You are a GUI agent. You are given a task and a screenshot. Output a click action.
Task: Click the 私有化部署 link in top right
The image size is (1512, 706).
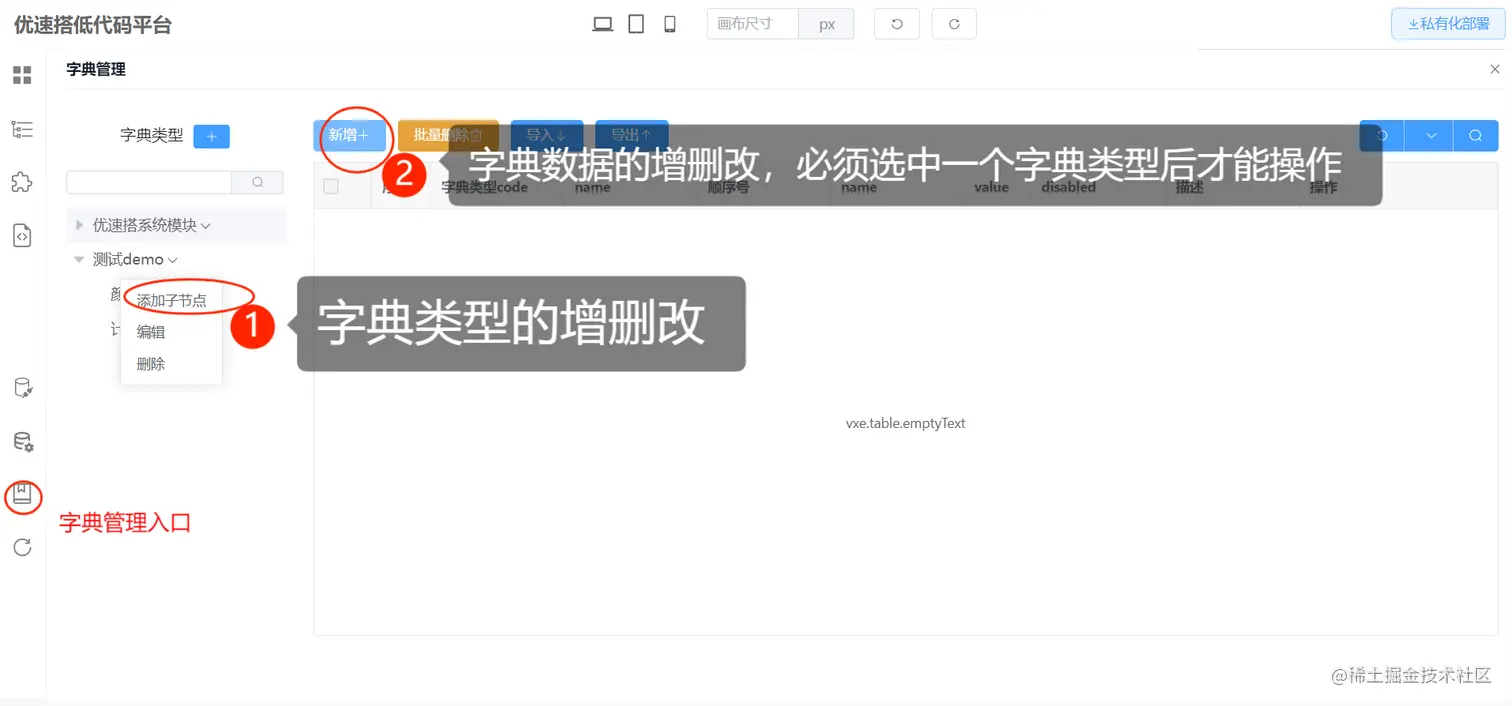[x=1447, y=23]
